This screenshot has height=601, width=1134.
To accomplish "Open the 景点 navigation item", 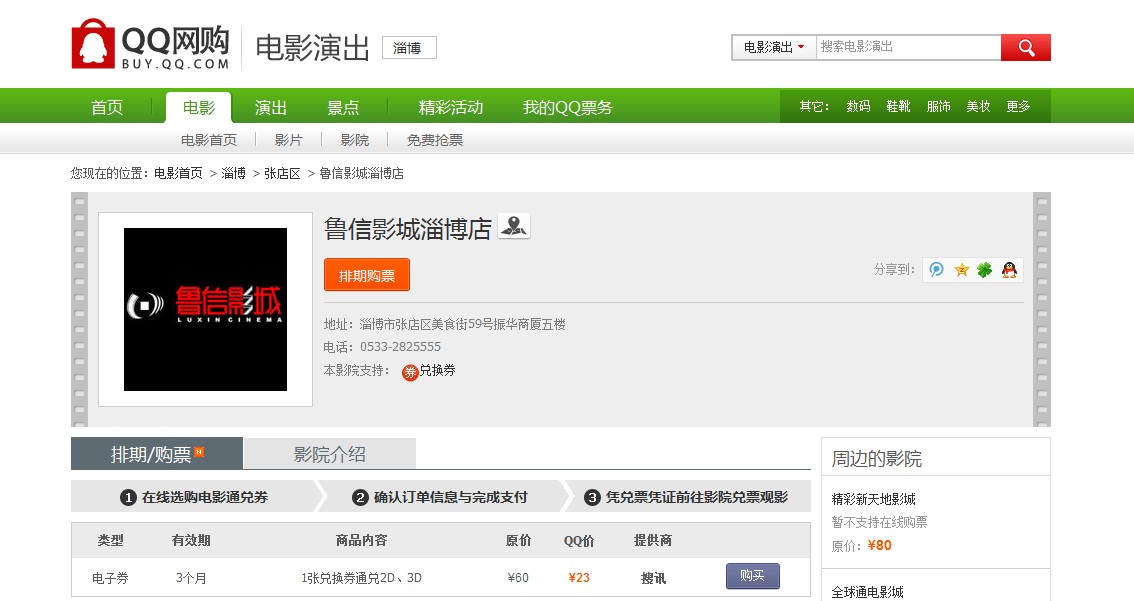I will coord(343,108).
